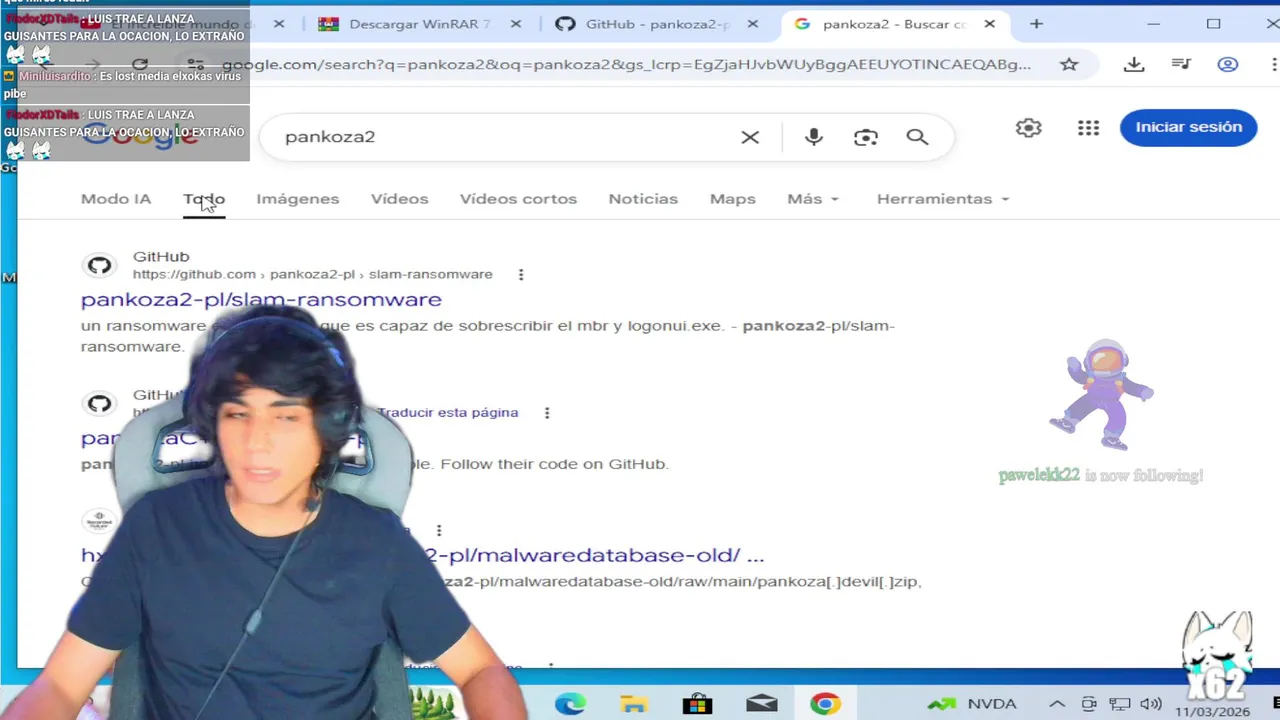The width and height of the screenshot is (1280, 720).
Task: Switch to Maps results
Action: tap(733, 199)
